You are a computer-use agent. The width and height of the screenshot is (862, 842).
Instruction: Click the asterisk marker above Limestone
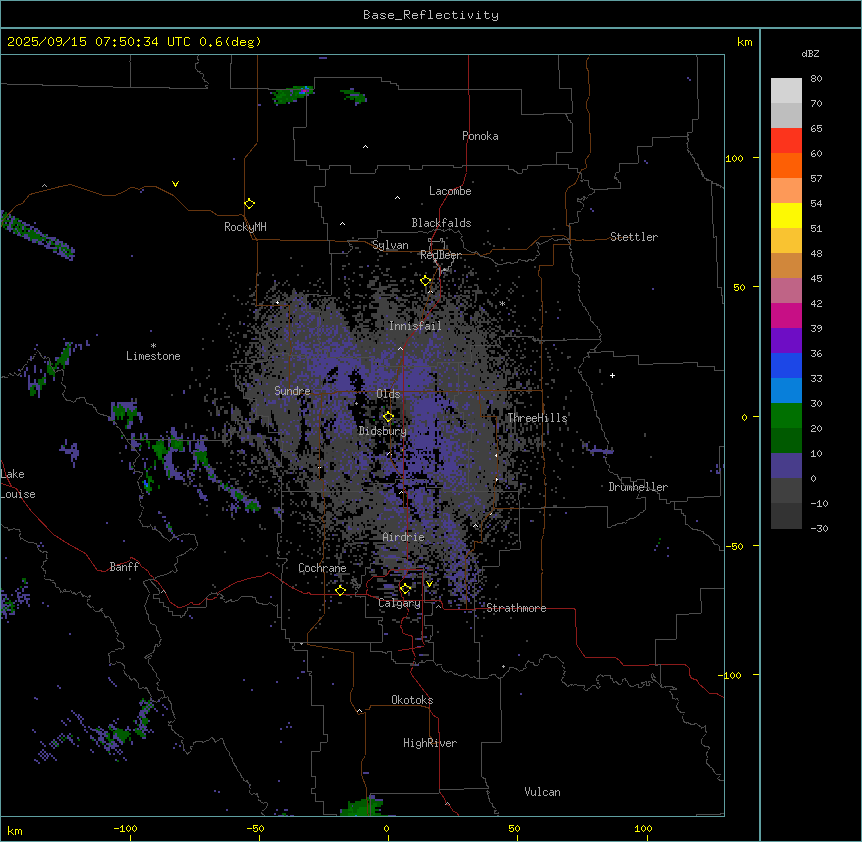(x=153, y=346)
